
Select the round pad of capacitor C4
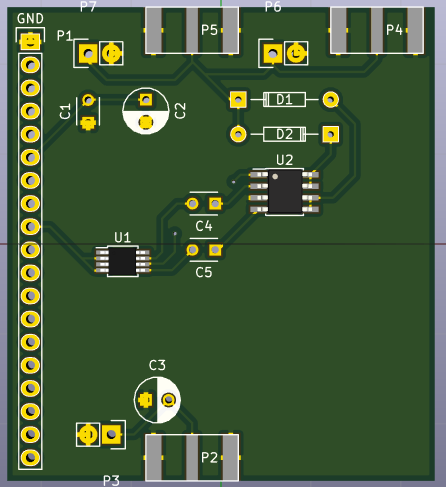pyautogui.click(x=192, y=203)
